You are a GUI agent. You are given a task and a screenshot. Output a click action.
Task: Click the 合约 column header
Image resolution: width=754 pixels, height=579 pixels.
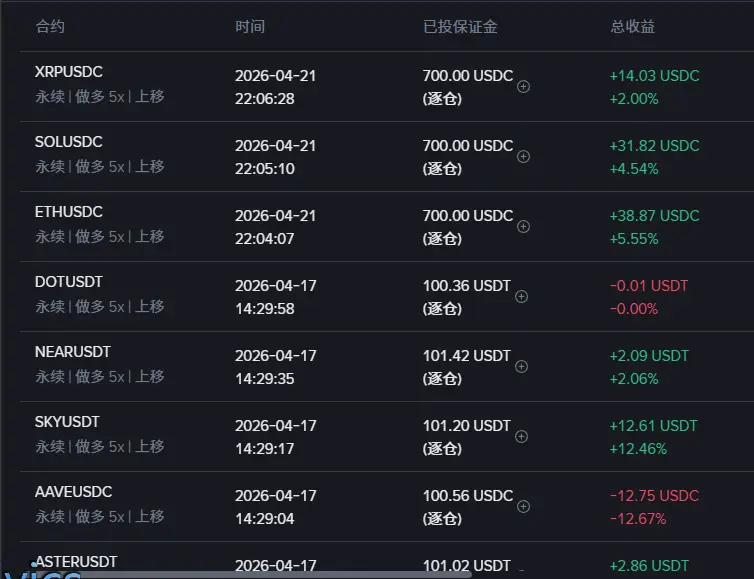tap(50, 27)
